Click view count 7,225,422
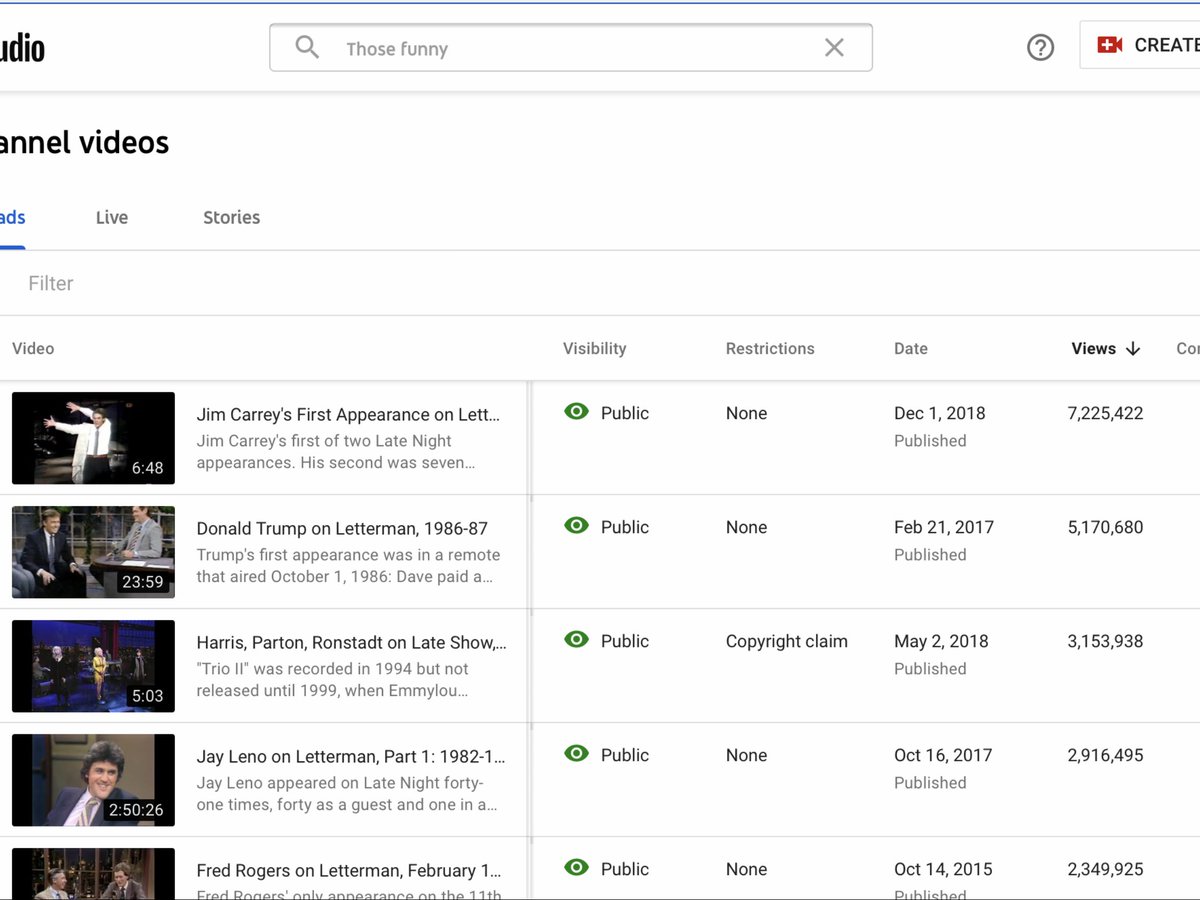This screenshot has height=900, width=1200. point(1105,413)
